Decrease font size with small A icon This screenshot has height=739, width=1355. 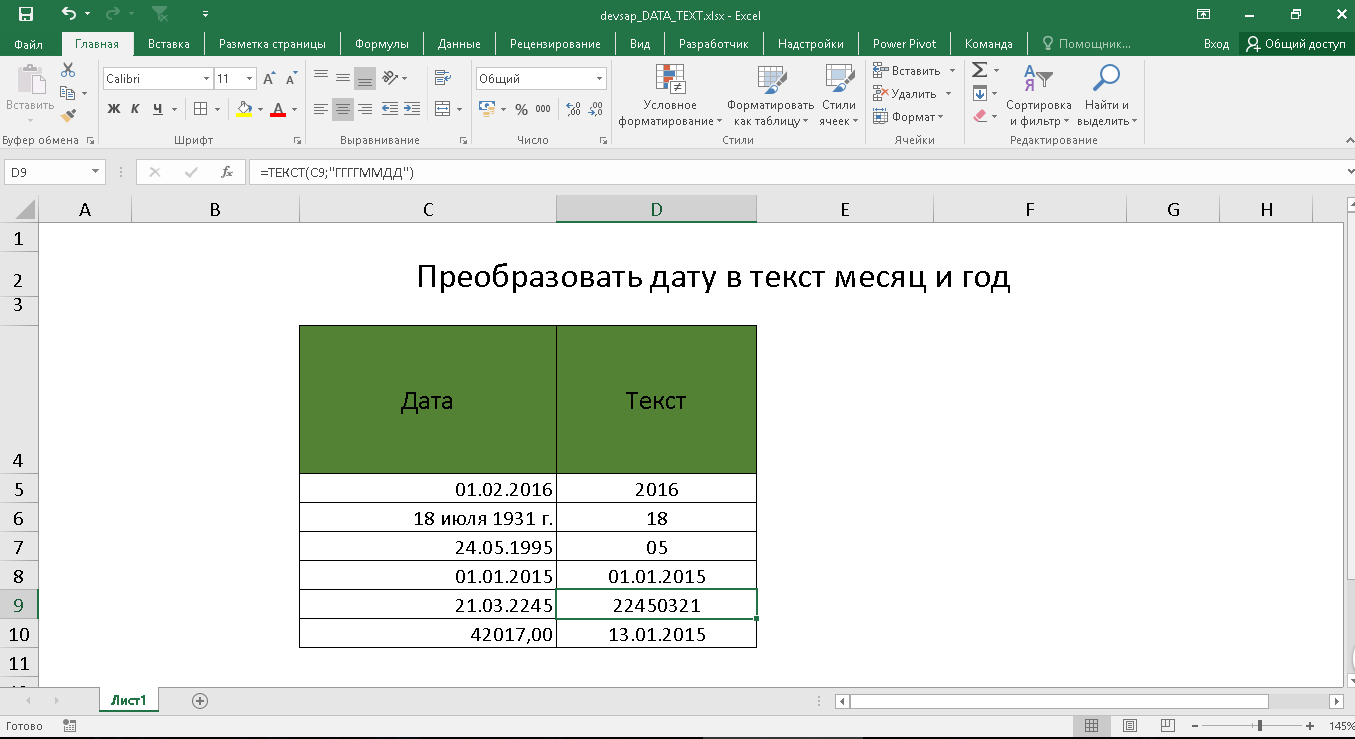tap(291, 79)
